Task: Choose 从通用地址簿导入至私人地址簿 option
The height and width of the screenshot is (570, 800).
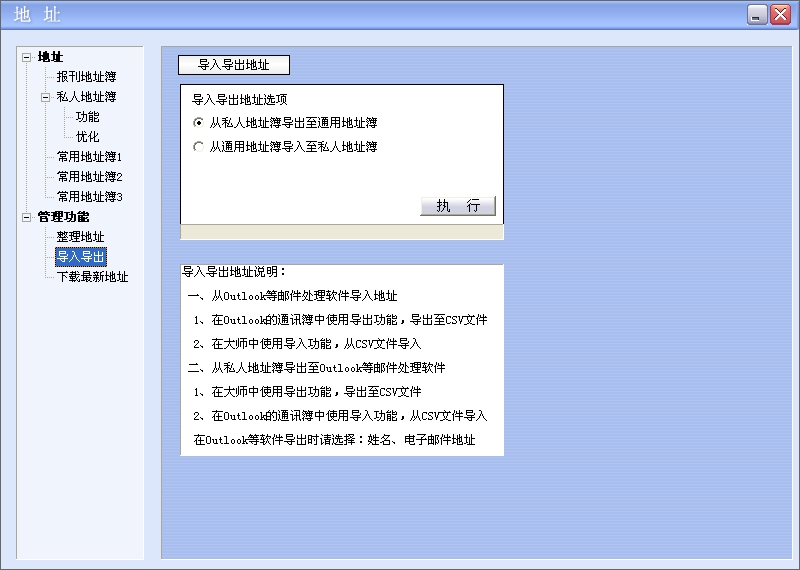Action: click(x=285, y=147)
